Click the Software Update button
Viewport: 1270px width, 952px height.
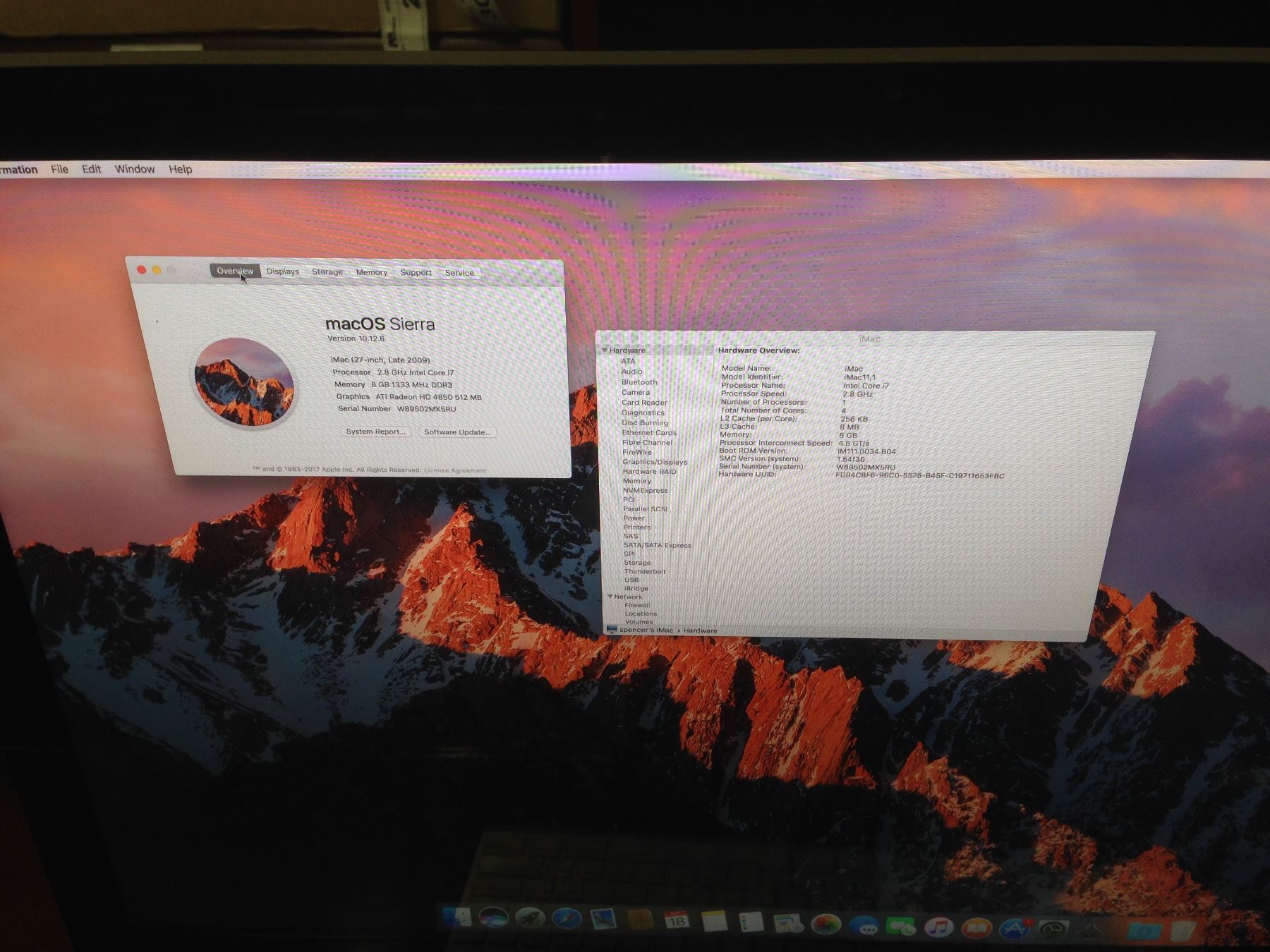(x=457, y=432)
